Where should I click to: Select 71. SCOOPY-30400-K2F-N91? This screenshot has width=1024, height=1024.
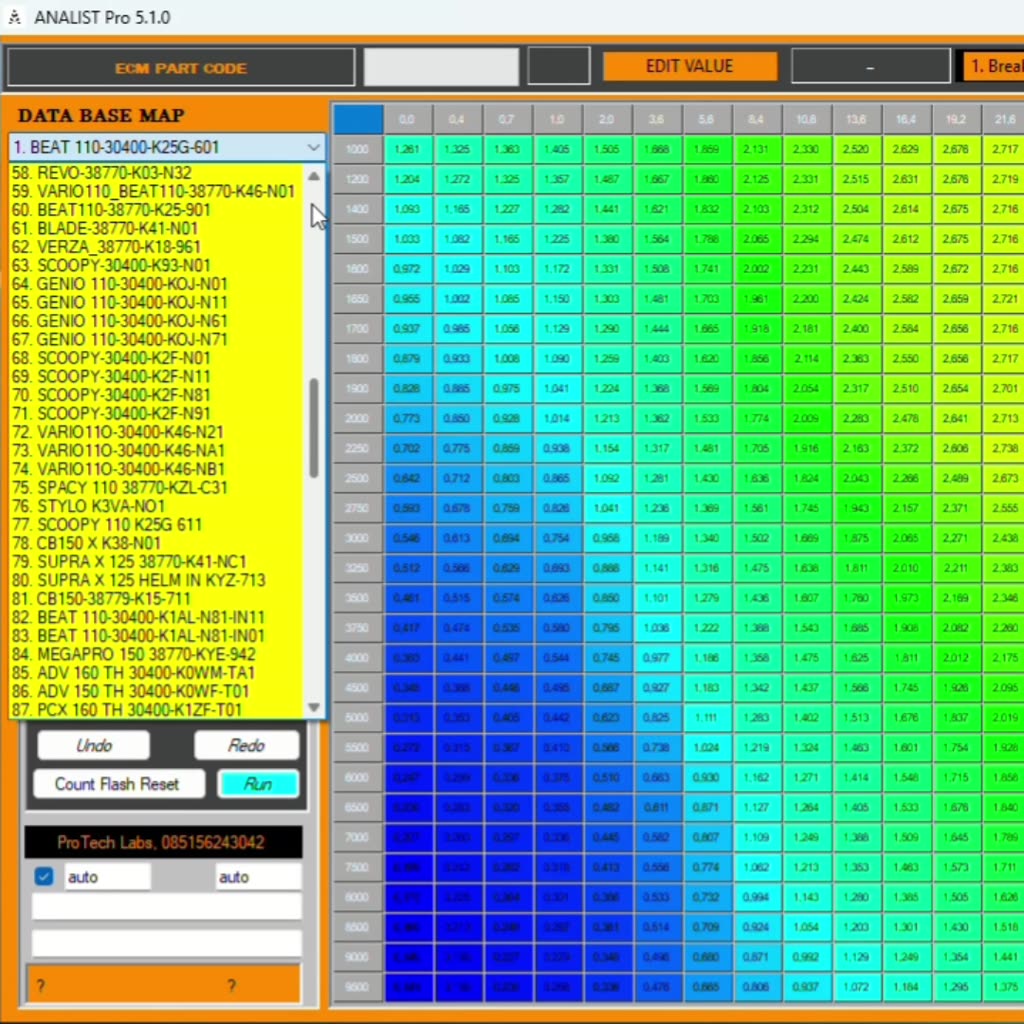click(155, 413)
